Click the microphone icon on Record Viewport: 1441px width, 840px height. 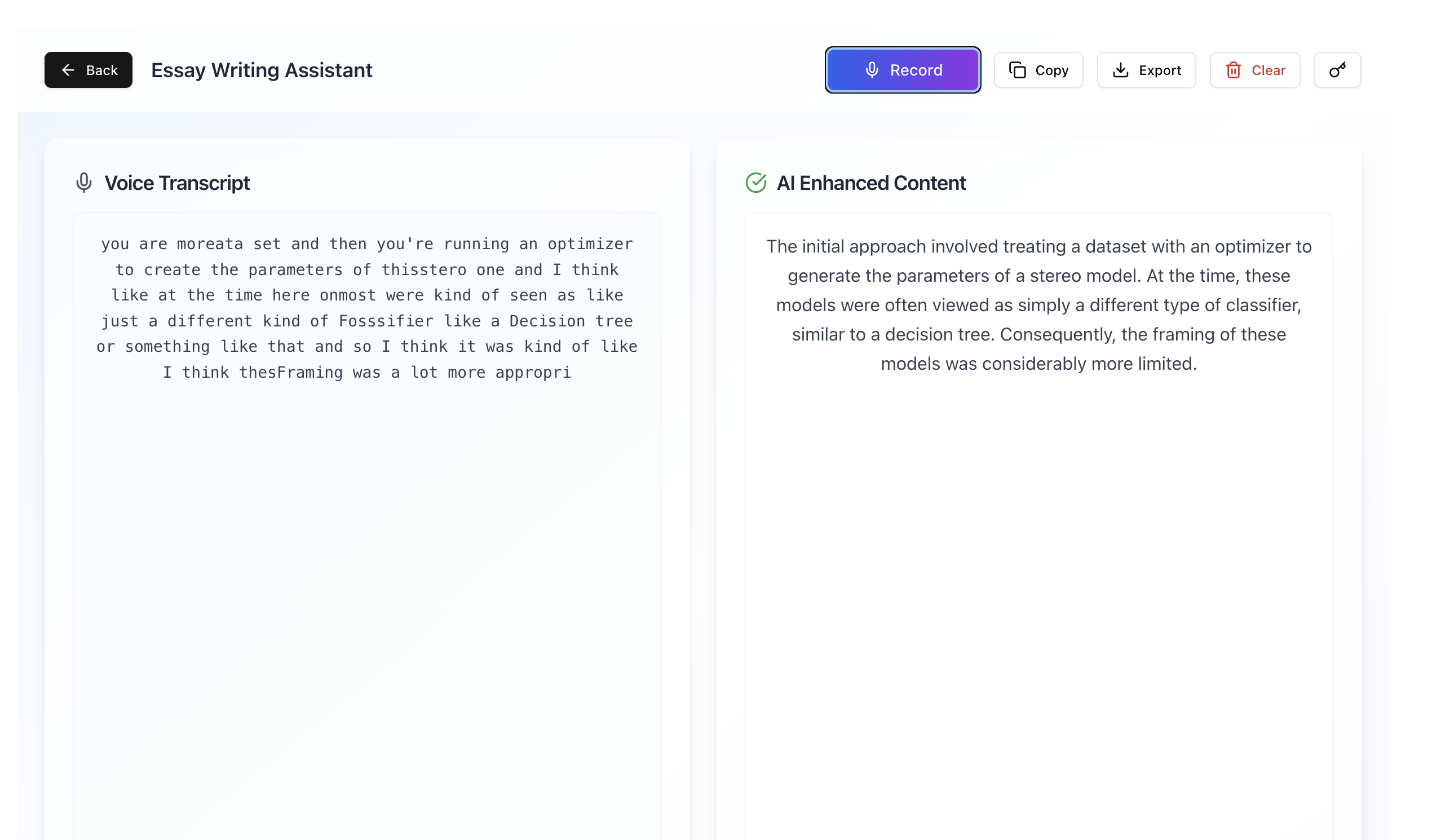[x=872, y=70]
